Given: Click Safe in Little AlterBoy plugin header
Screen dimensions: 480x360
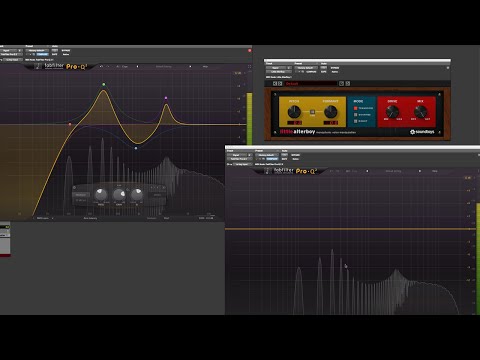Looking at the screenshot, I should 323,72.
